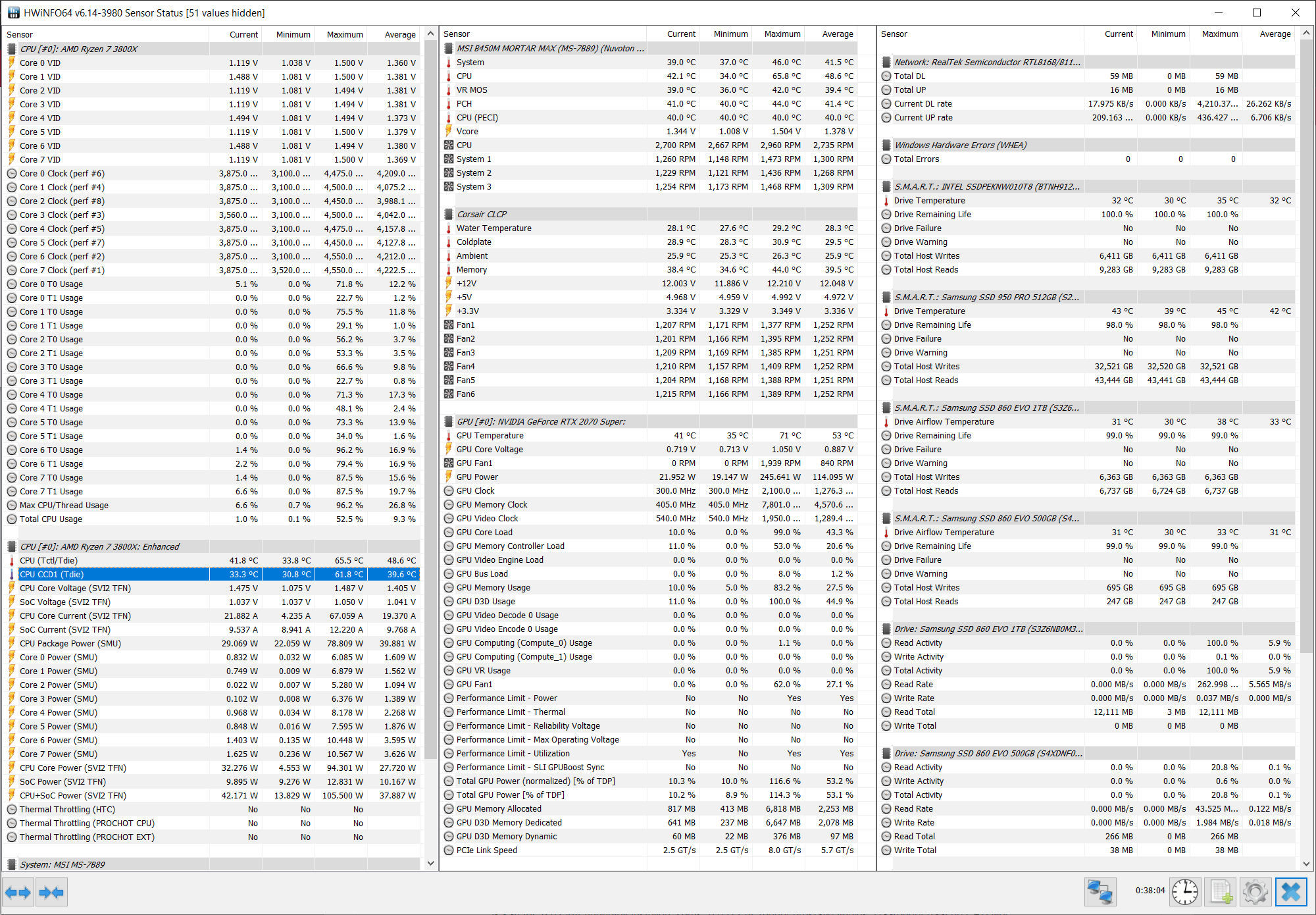The image size is (1316, 915).
Task: Click the Corsair CLCP group icon
Action: click(x=449, y=214)
